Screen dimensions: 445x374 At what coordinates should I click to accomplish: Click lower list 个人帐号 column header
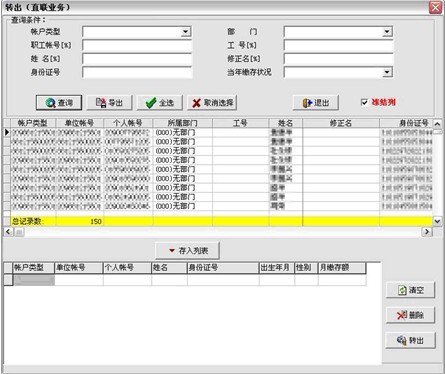click(x=127, y=268)
